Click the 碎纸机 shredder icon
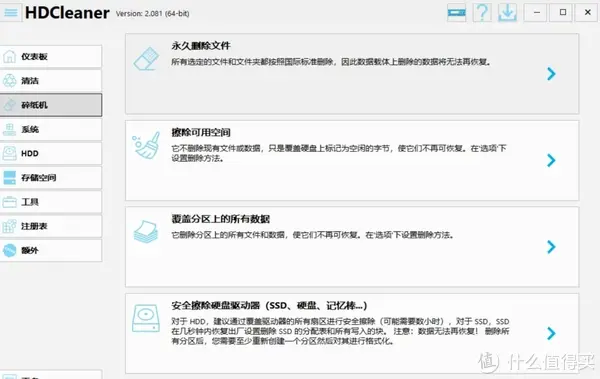 [x=10, y=105]
